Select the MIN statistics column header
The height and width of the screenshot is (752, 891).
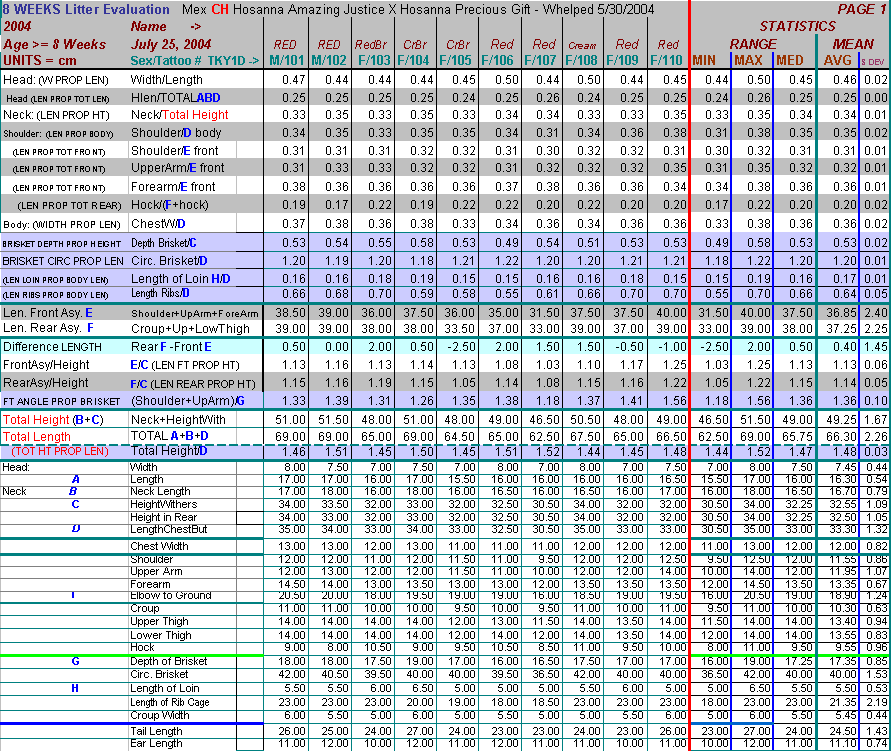coord(704,60)
